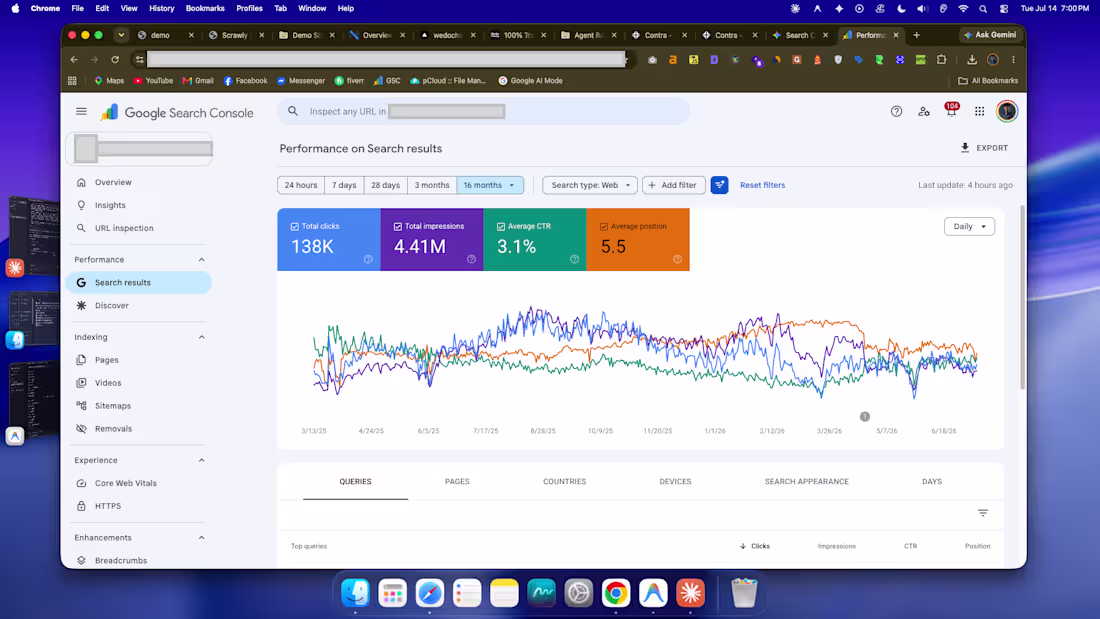Click the users and permissions icon
The height and width of the screenshot is (619, 1100).
924,112
